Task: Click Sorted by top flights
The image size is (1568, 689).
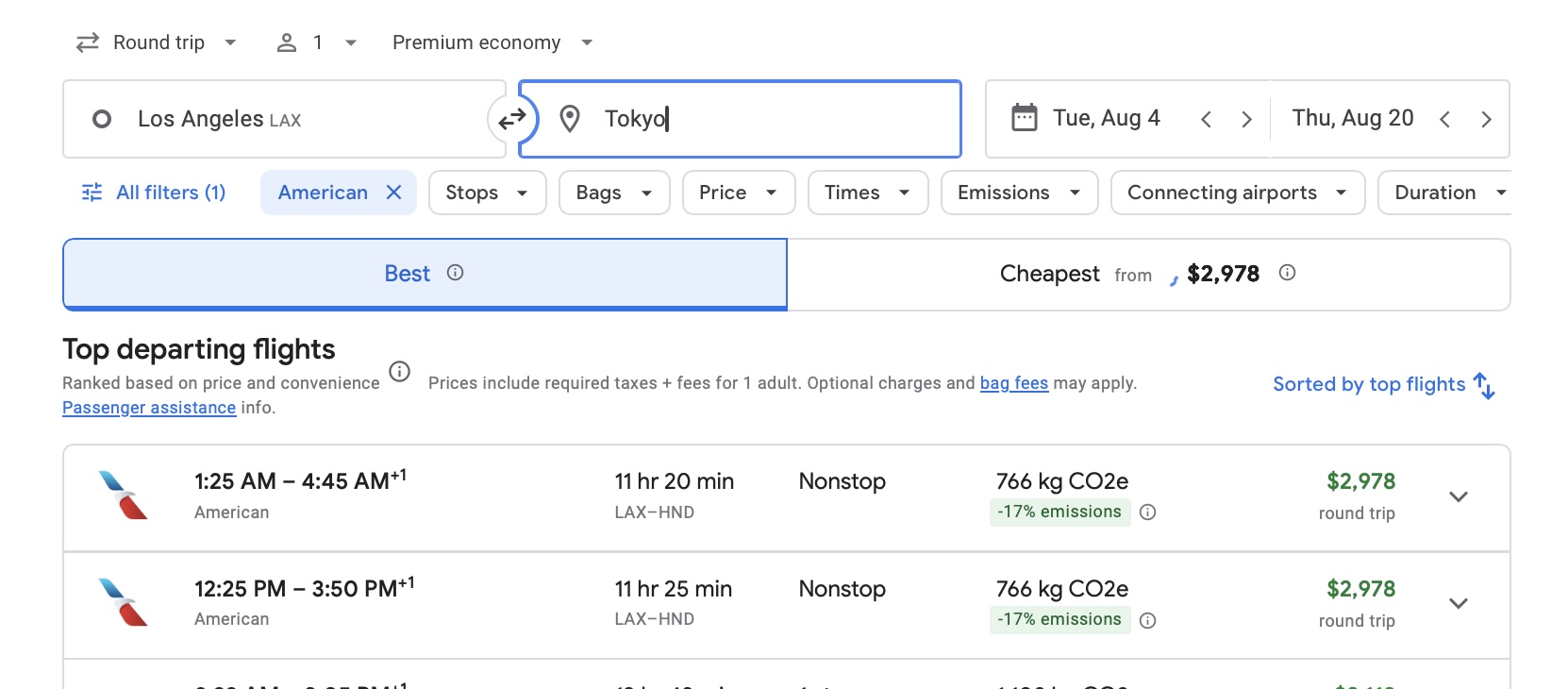Action: coord(1369,384)
